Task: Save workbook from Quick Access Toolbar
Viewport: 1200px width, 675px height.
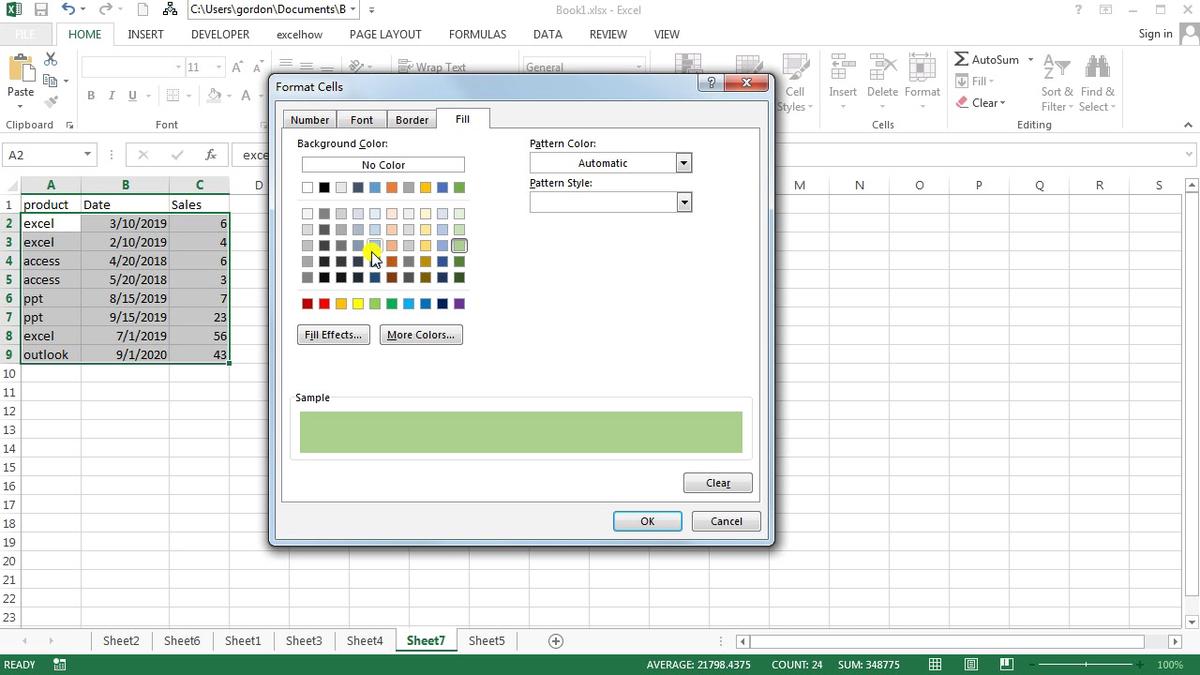Action: tap(40, 9)
